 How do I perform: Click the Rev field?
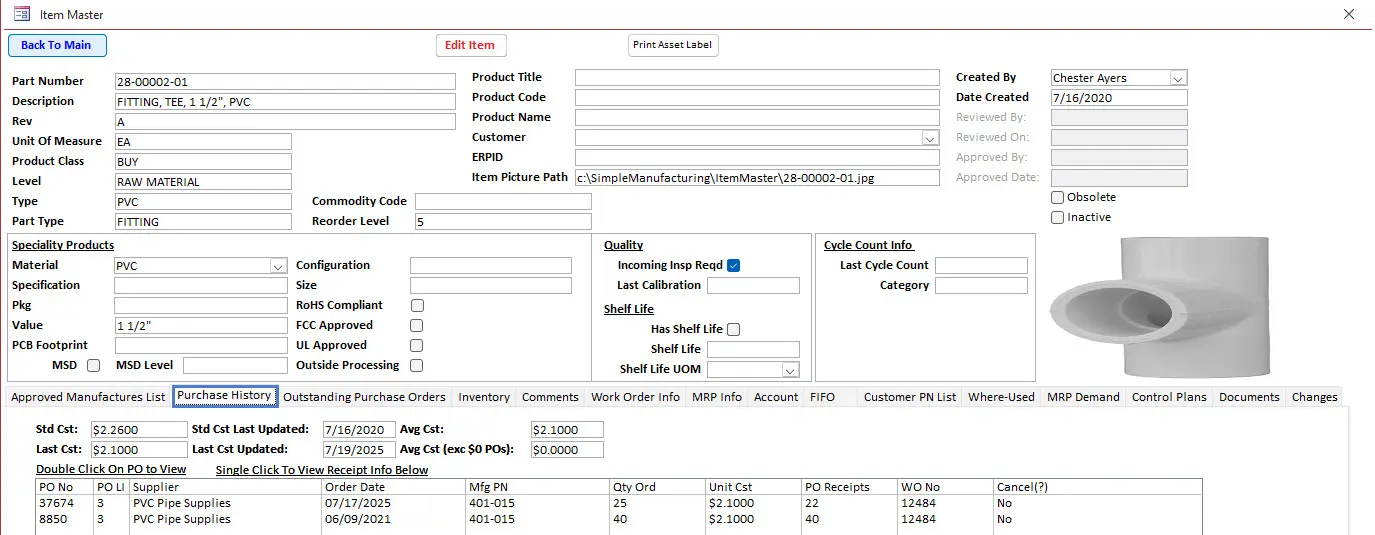(x=285, y=122)
